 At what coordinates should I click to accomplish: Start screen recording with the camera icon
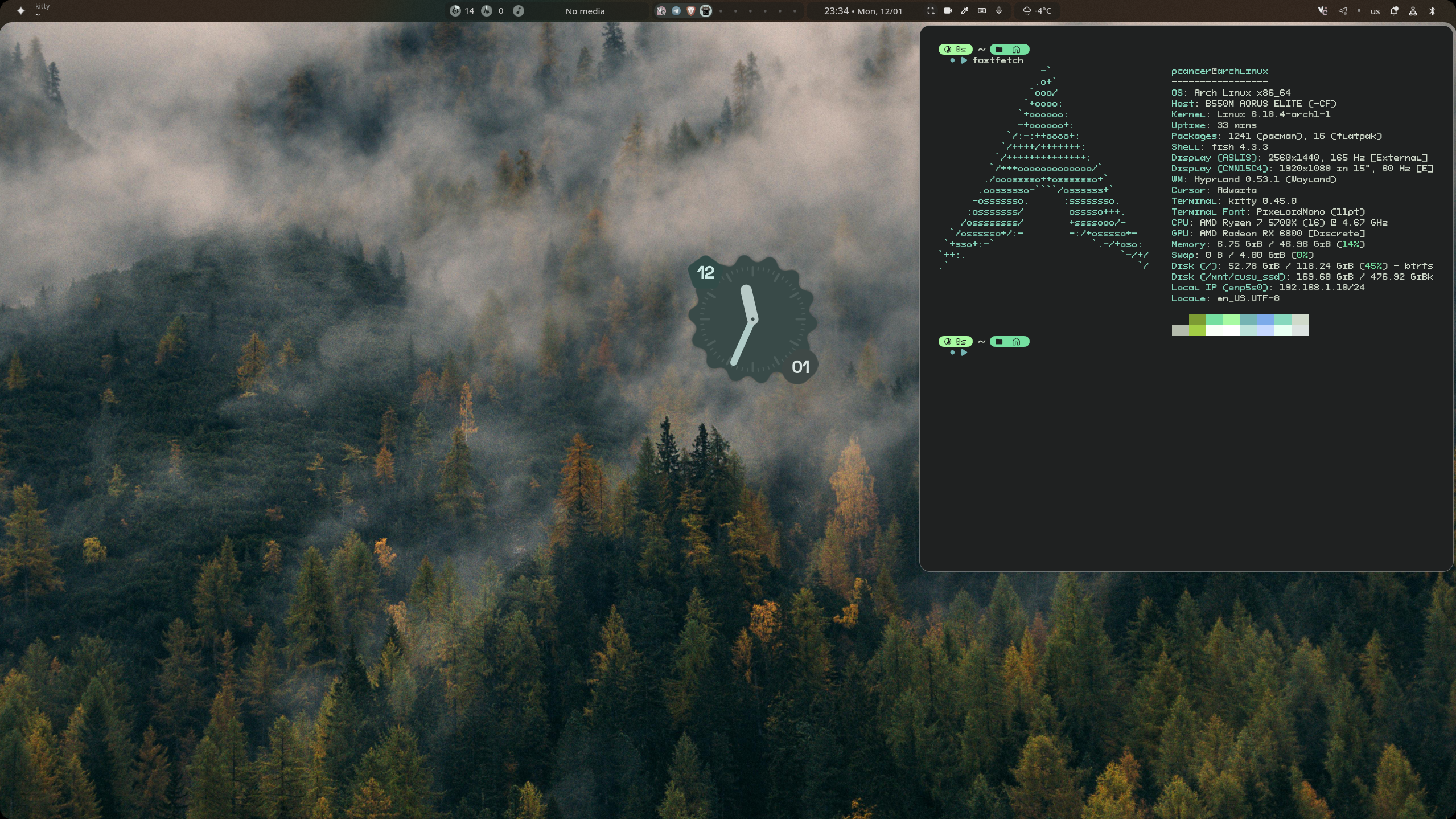pos(948,11)
